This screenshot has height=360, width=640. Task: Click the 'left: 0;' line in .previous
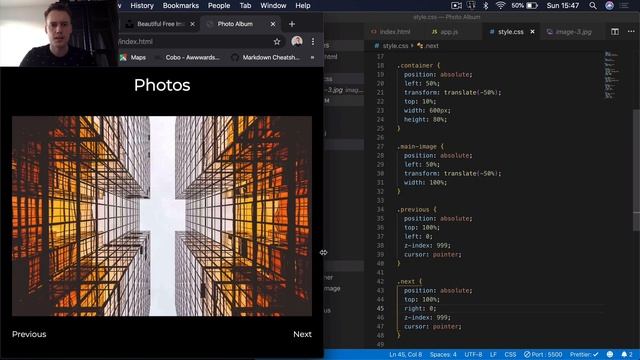(x=418, y=236)
